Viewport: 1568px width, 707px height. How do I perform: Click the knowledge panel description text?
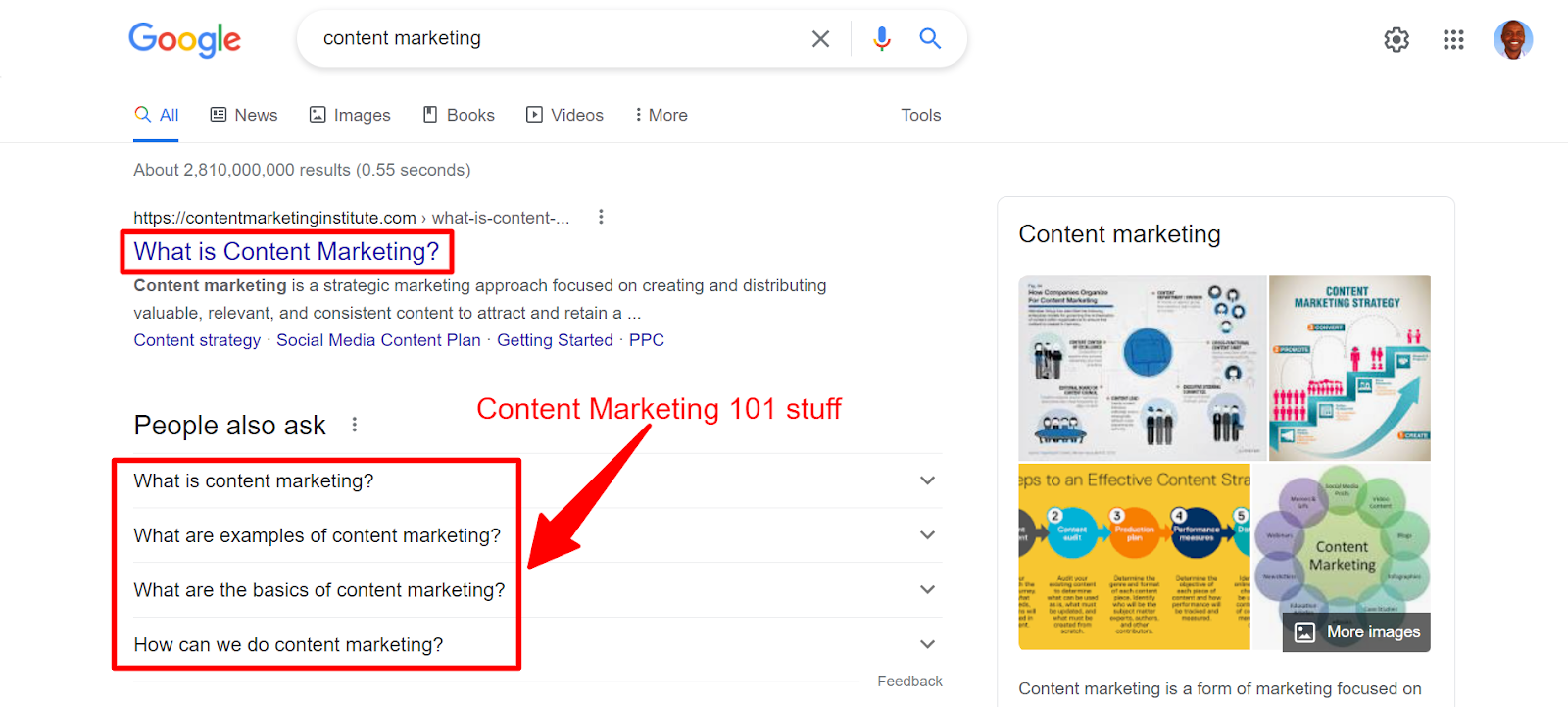(x=1220, y=689)
